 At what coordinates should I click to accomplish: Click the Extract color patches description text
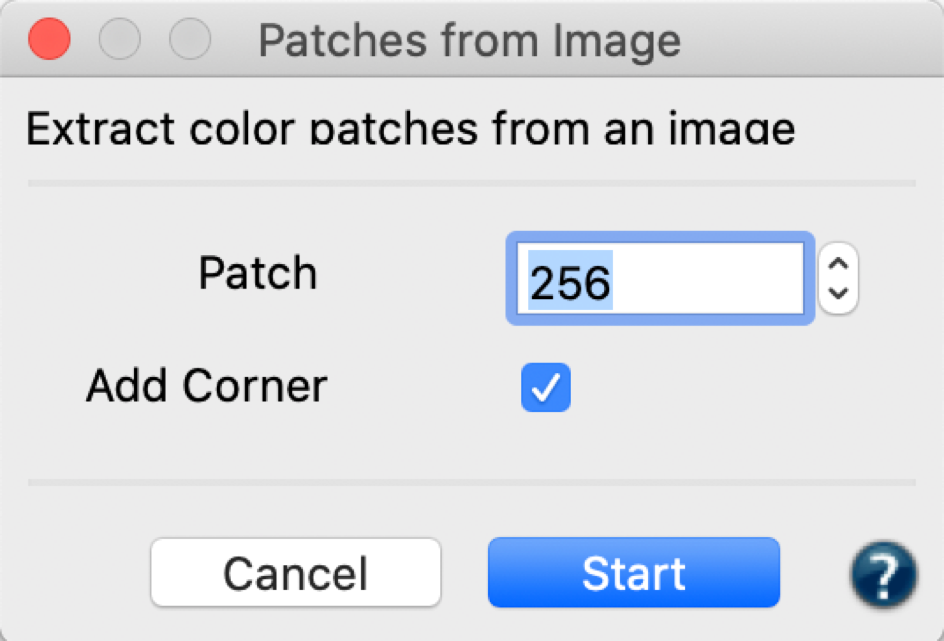click(x=411, y=128)
